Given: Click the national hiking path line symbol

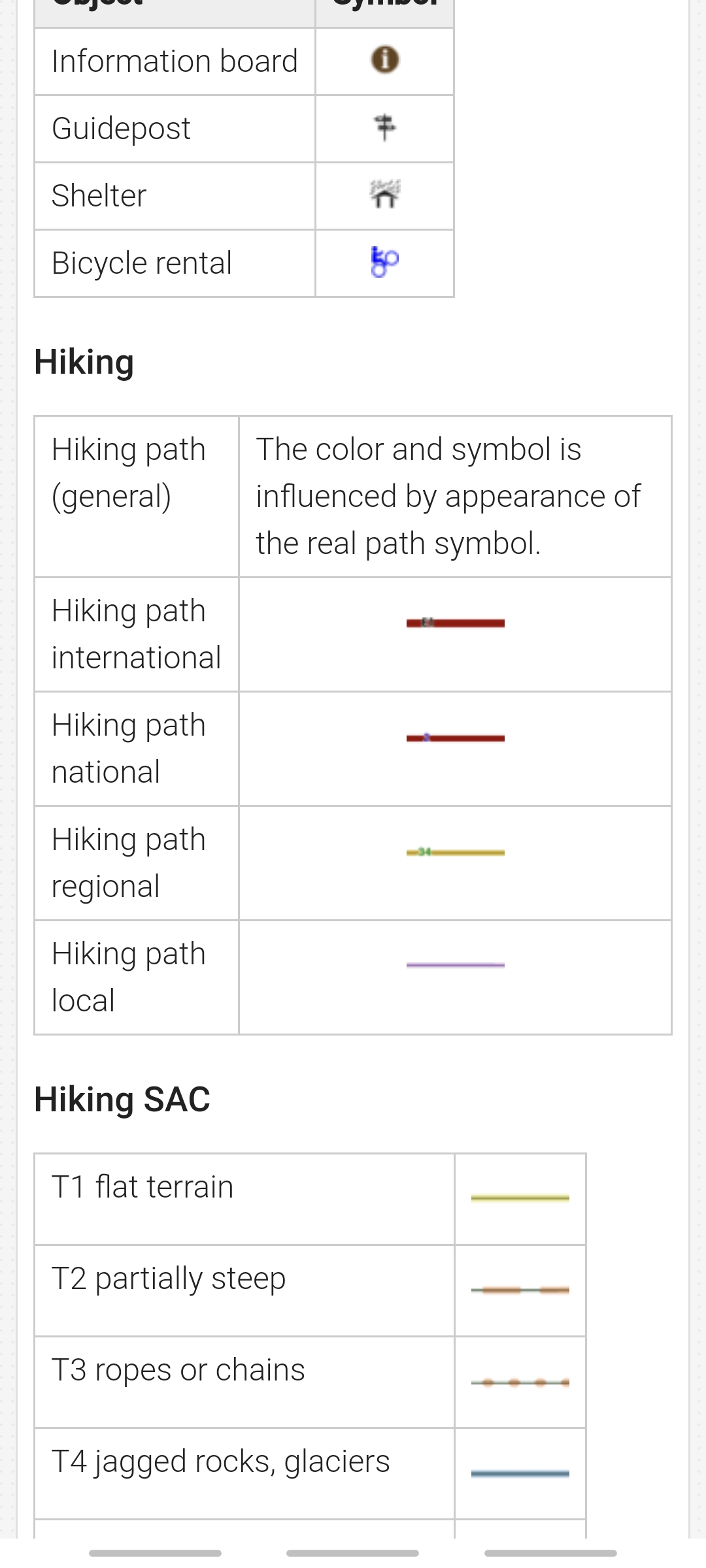Looking at the screenshot, I should 456,738.
